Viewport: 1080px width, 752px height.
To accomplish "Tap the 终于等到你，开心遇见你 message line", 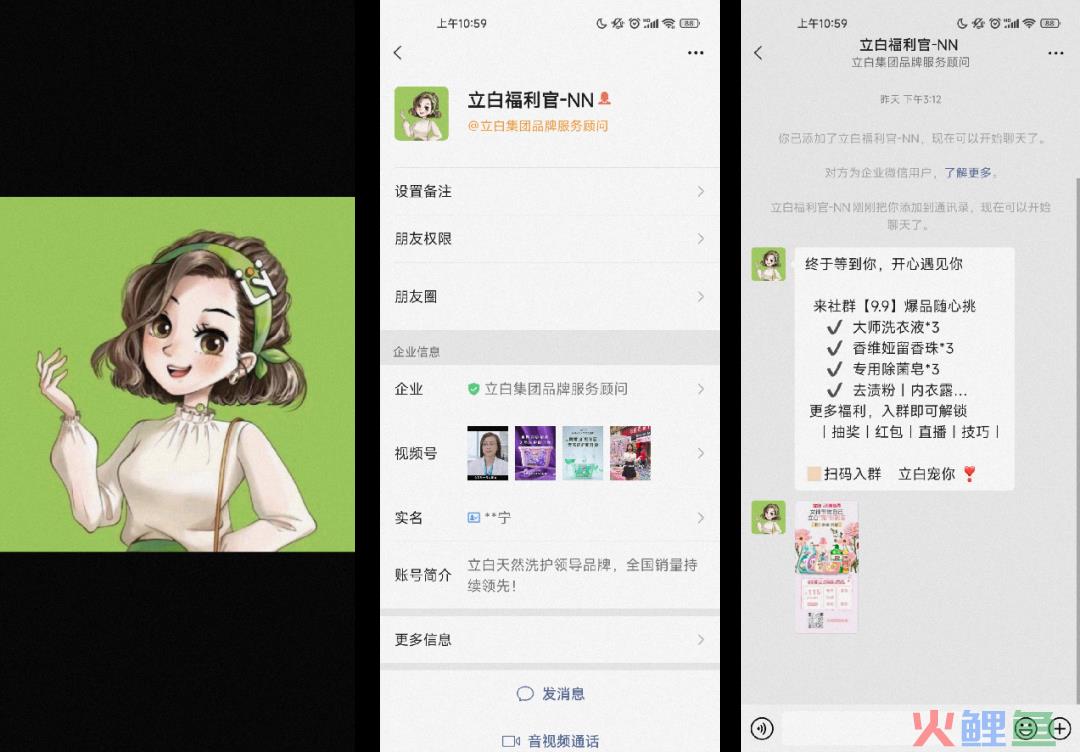I will point(884,264).
